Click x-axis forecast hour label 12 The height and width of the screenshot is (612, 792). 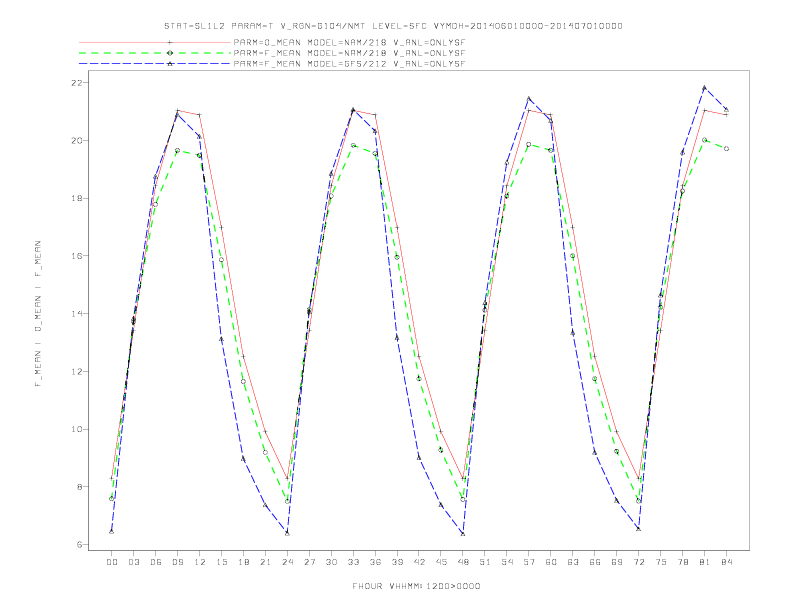tap(200, 562)
